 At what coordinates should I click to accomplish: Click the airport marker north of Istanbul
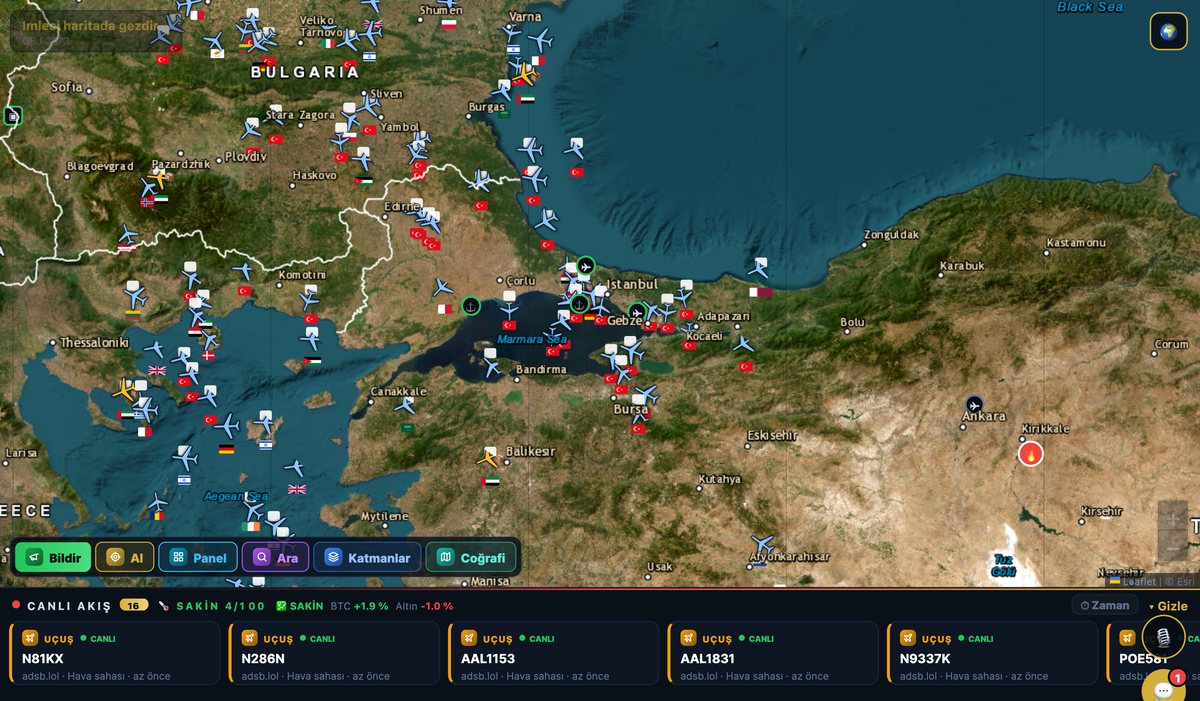pyautogui.click(x=586, y=266)
